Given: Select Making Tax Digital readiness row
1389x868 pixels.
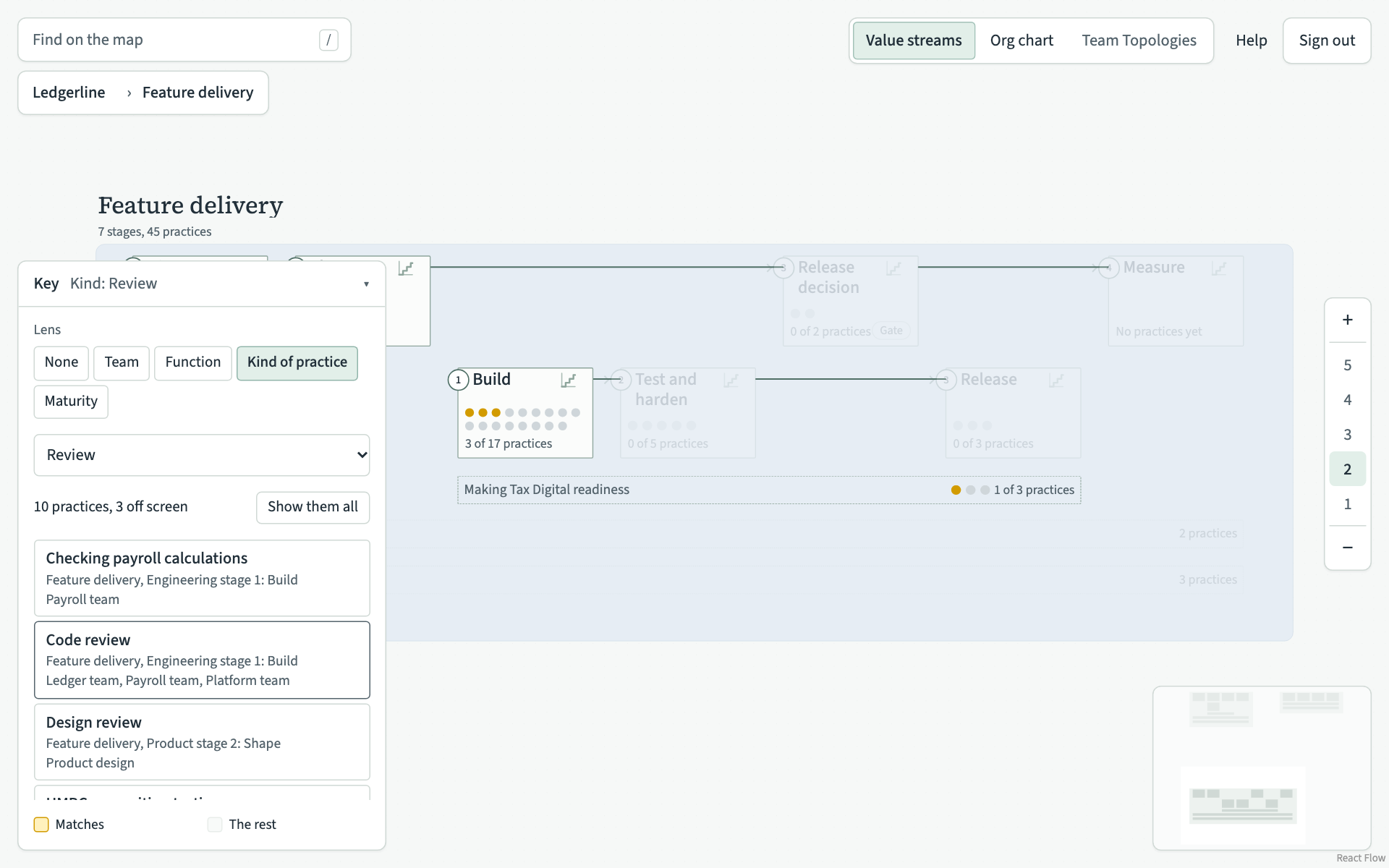Looking at the screenshot, I should pyautogui.click(x=769, y=490).
